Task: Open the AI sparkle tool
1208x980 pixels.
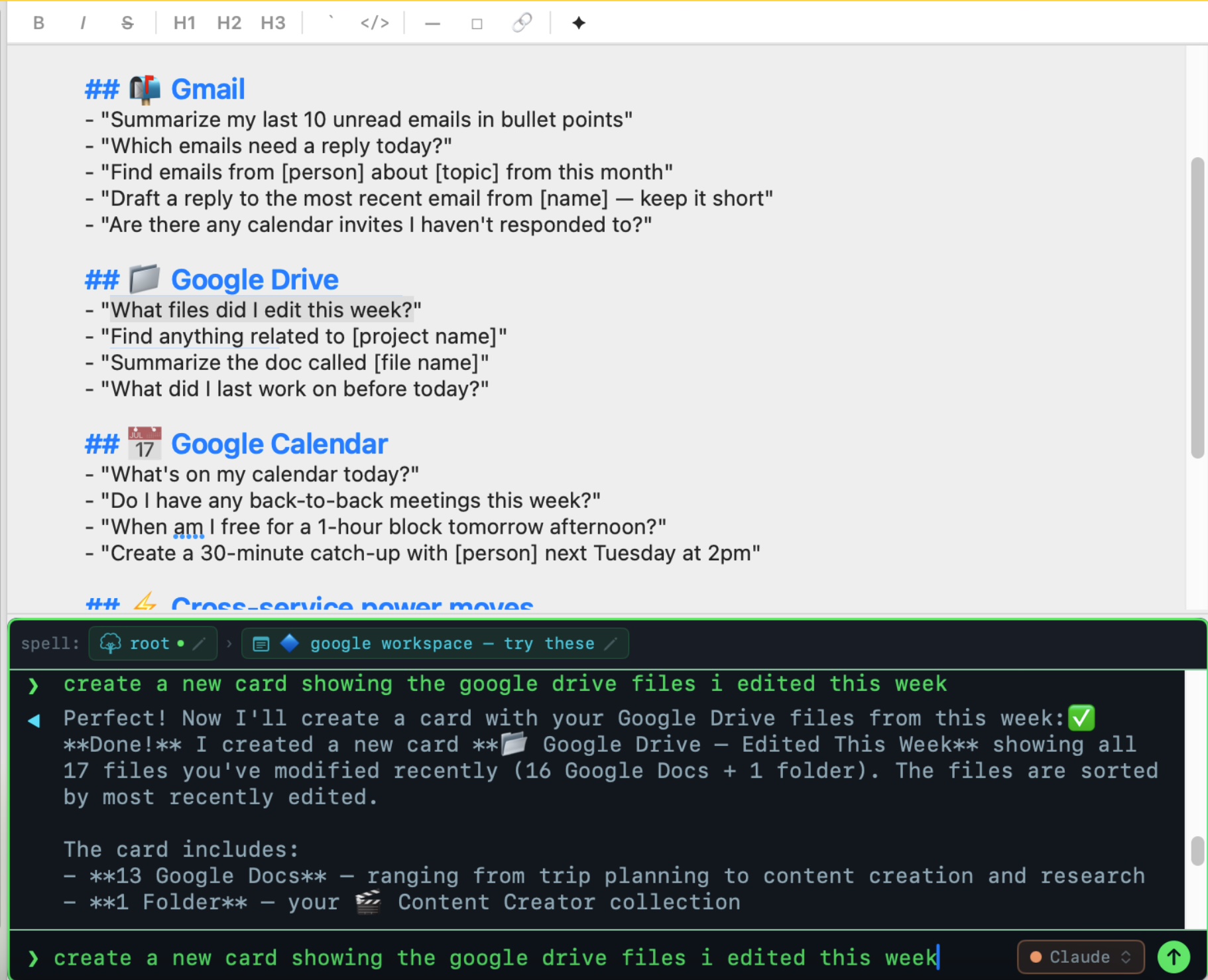Action: [x=579, y=23]
